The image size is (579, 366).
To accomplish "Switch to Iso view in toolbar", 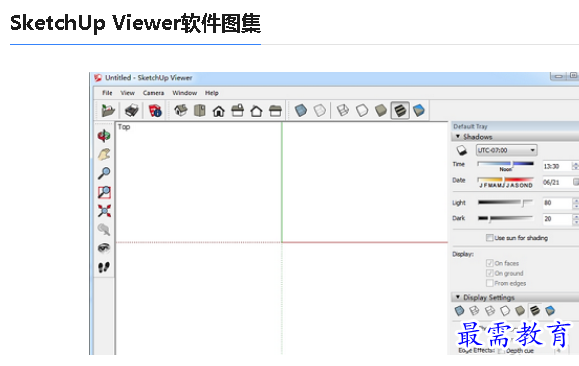I will point(181,110).
